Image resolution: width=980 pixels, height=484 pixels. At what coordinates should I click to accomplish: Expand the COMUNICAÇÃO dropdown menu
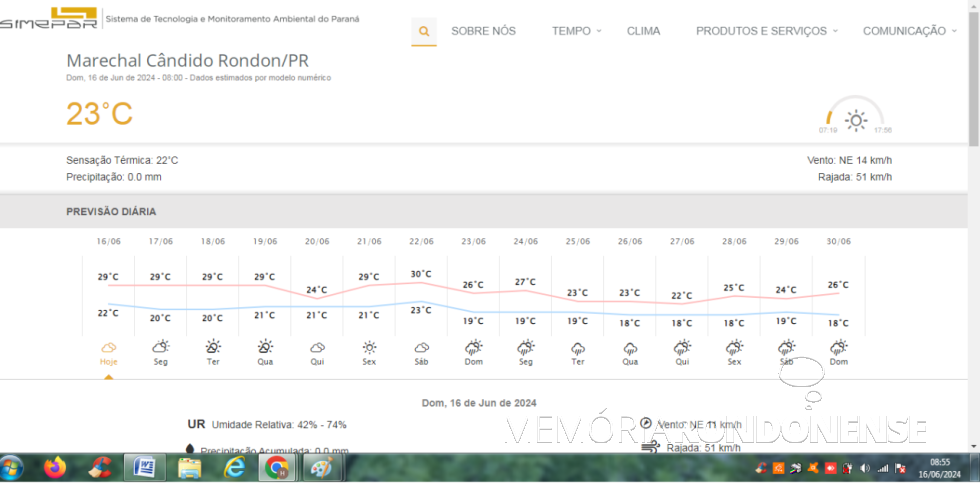(909, 31)
